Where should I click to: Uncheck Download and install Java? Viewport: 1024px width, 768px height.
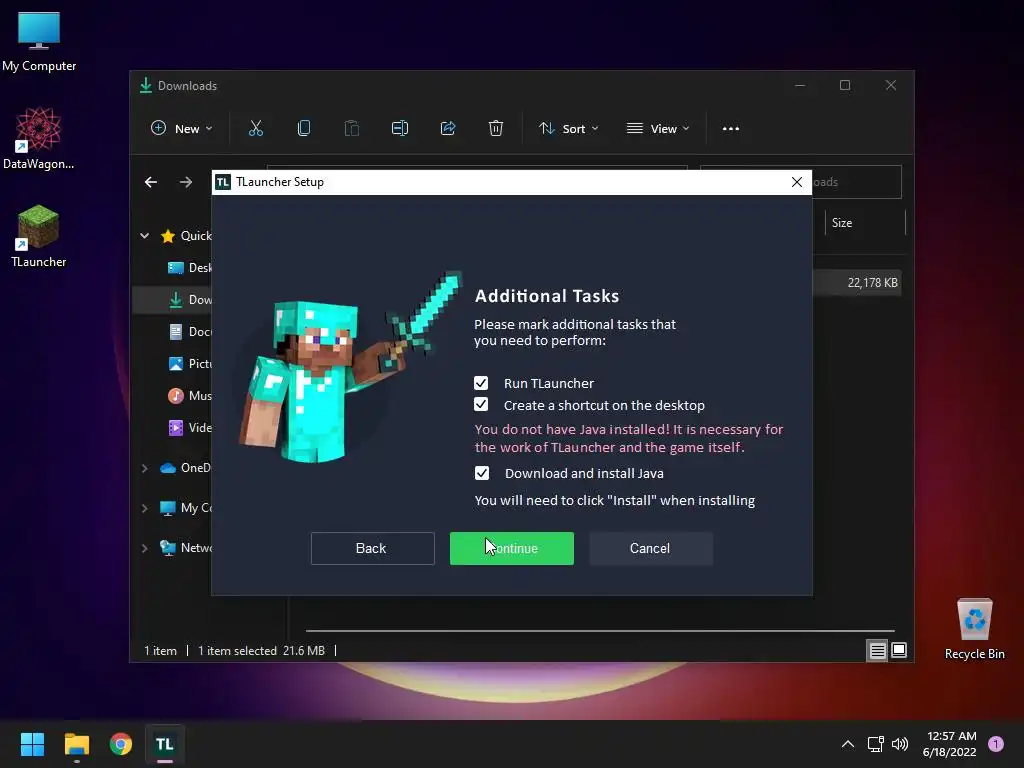pyautogui.click(x=482, y=473)
